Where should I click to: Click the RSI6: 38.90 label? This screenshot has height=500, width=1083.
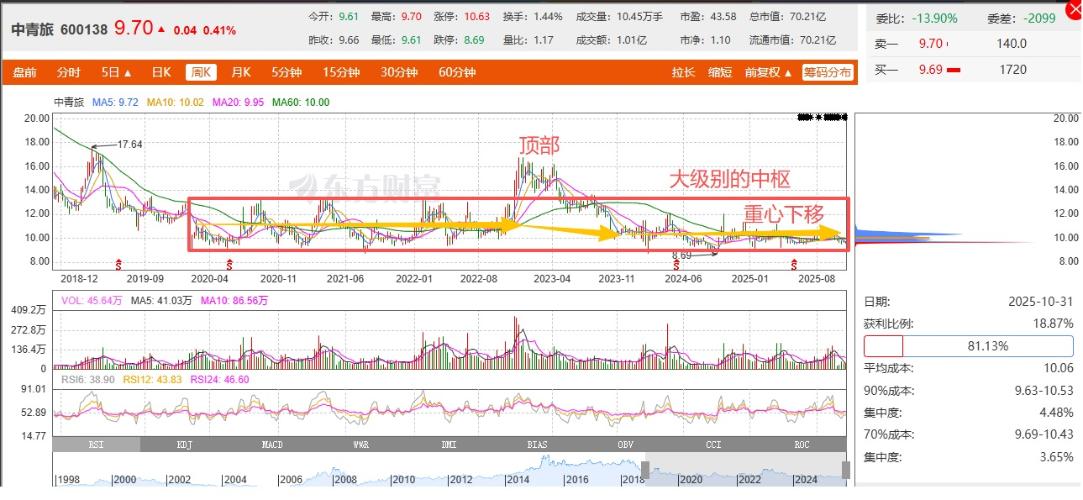87,379
